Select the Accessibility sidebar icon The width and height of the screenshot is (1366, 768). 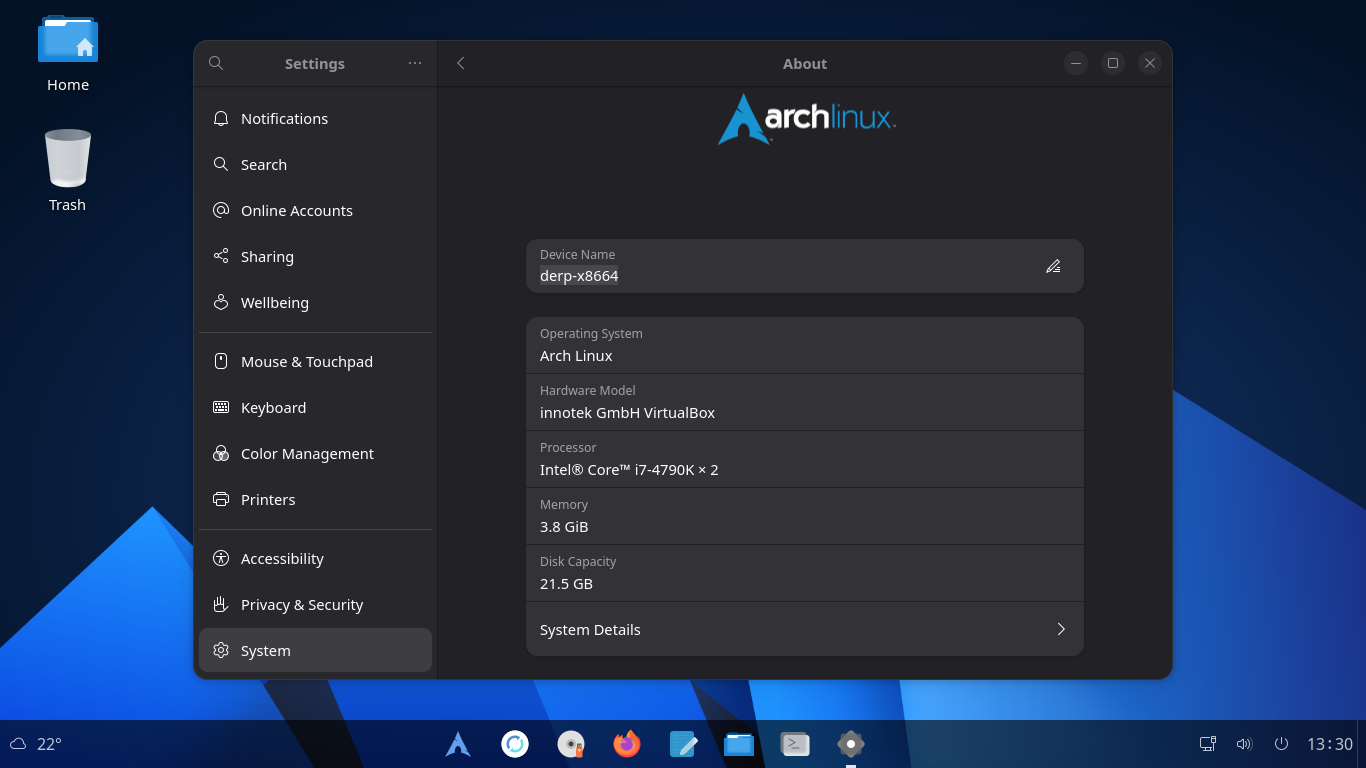pyautogui.click(x=221, y=558)
